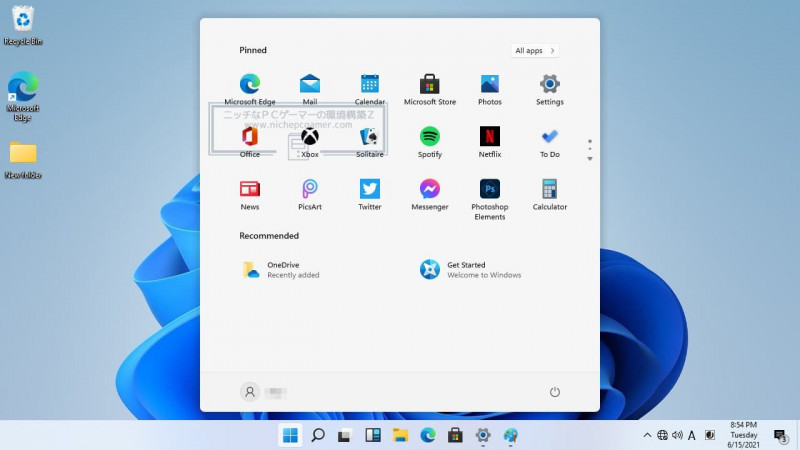This screenshot has width=800, height=450.
Task: Open File Explorer on the taskbar
Action: click(x=401, y=435)
